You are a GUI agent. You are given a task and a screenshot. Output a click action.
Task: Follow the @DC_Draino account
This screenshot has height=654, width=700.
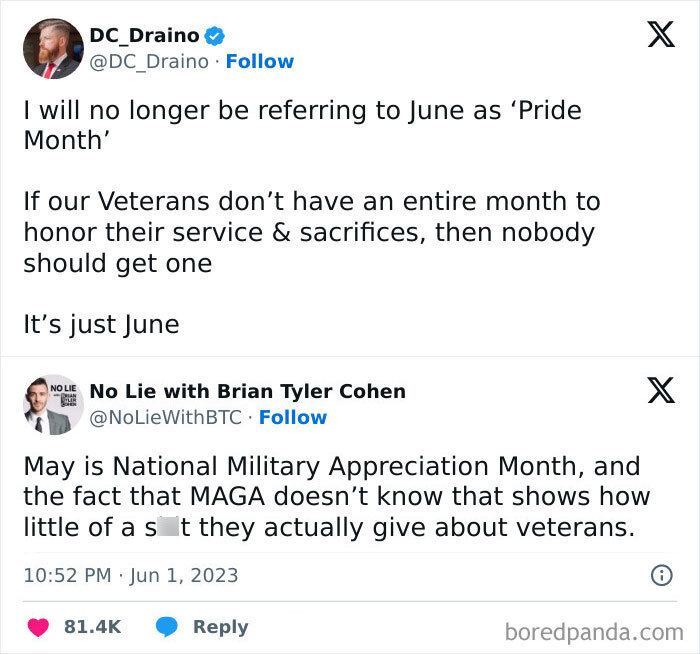pos(260,62)
